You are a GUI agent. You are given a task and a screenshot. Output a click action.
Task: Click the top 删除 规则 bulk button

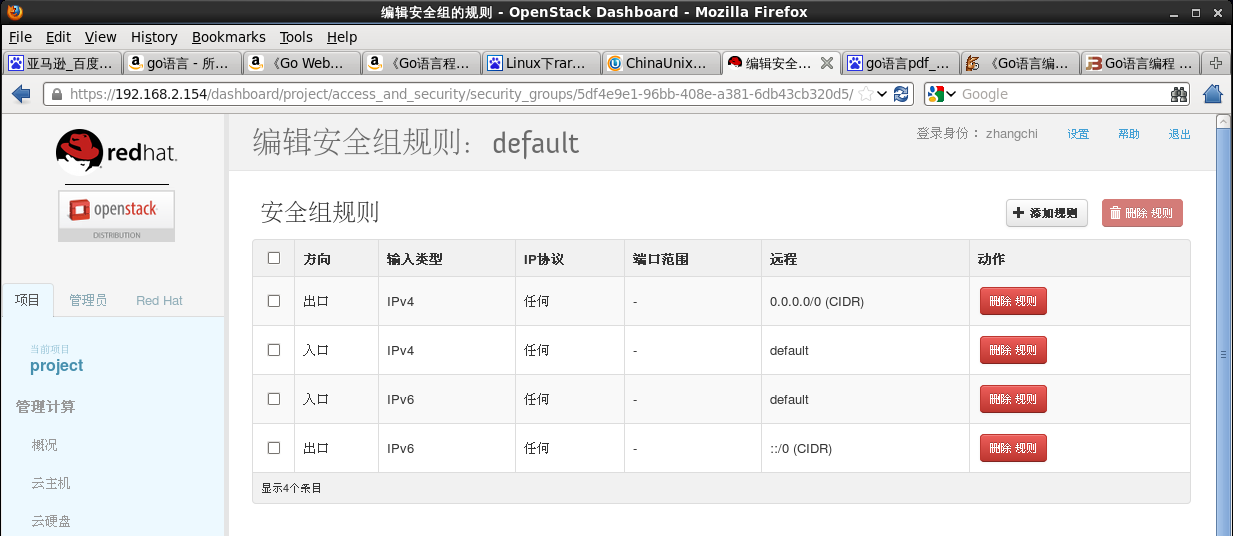1142,213
